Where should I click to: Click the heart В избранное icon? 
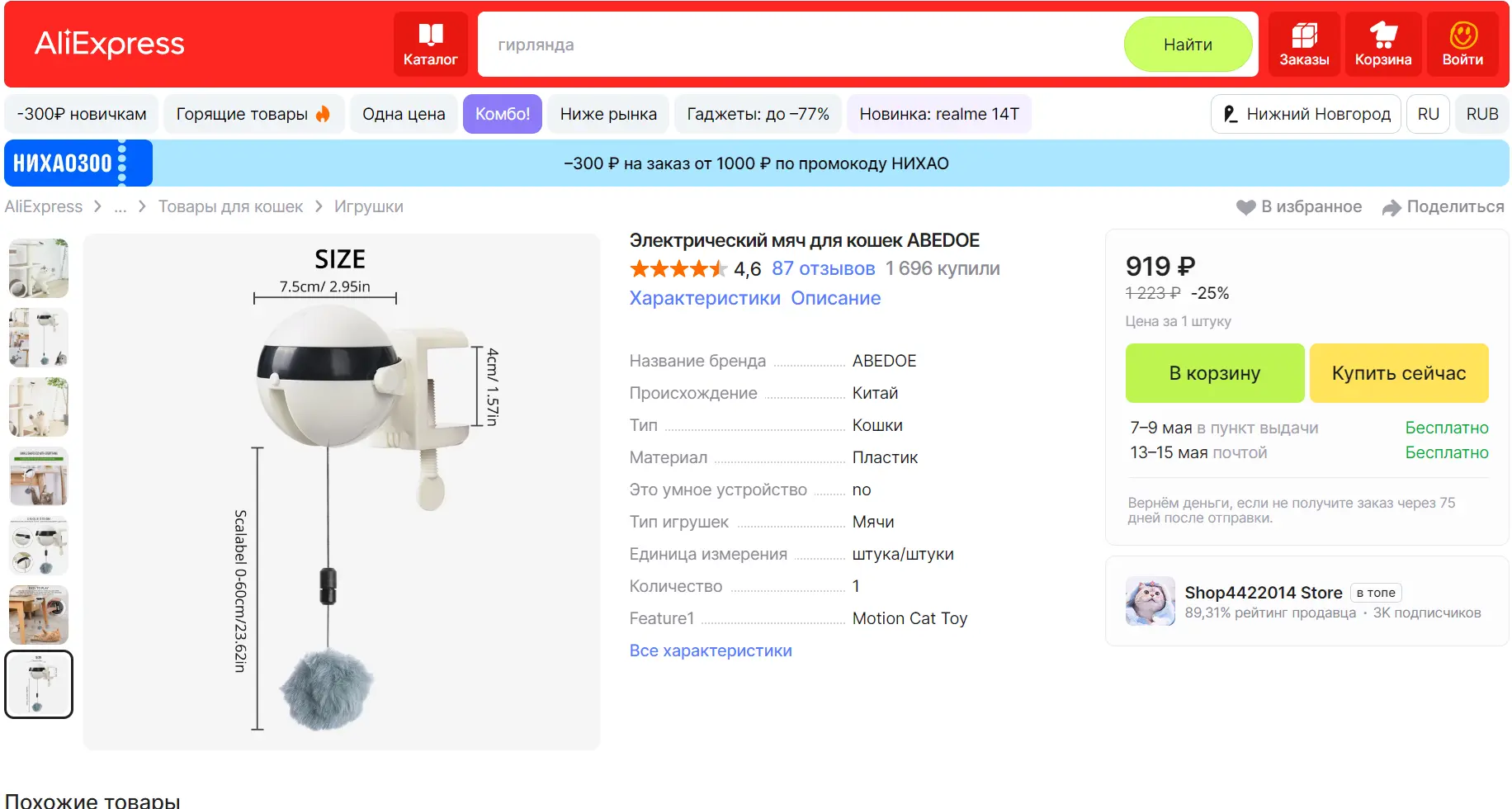(1245, 207)
